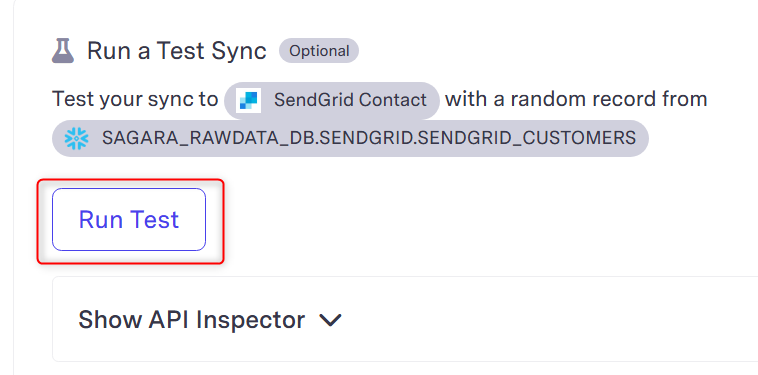The width and height of the screenshot is (758, 375).
Task: Click the word Inspector in the collapsible header
Action: [253, 319]
